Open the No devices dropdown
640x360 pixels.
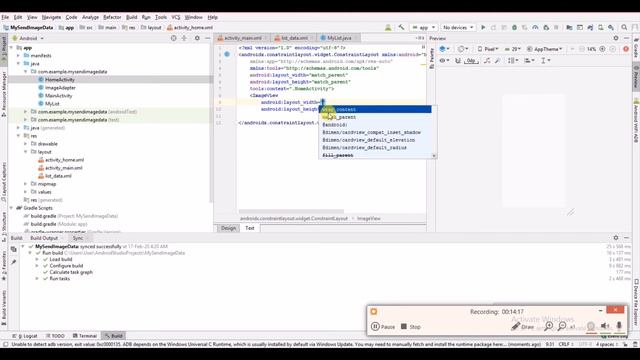[458, 27]
